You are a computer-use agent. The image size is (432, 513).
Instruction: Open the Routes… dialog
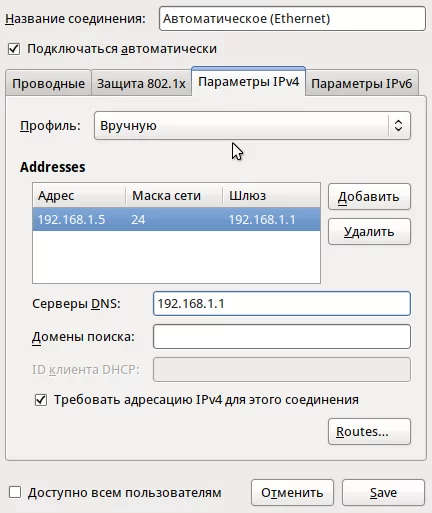[369, 432]
